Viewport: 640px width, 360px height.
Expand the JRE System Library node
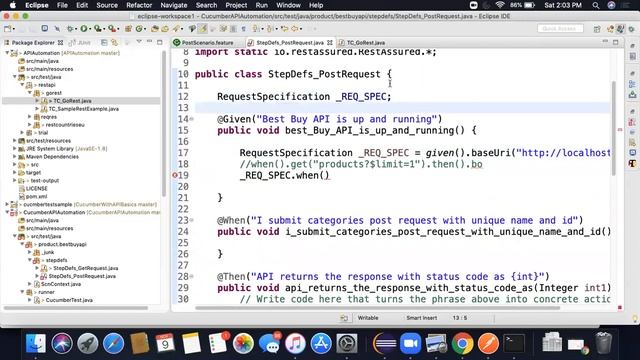coord(14,149)
